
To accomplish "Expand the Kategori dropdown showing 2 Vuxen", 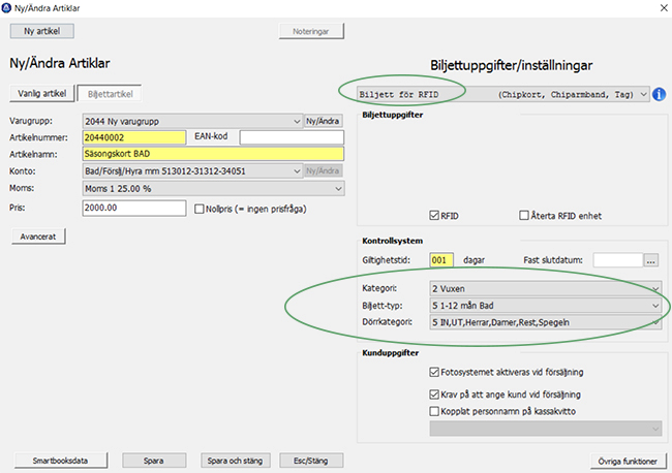I will pos(546,288).
